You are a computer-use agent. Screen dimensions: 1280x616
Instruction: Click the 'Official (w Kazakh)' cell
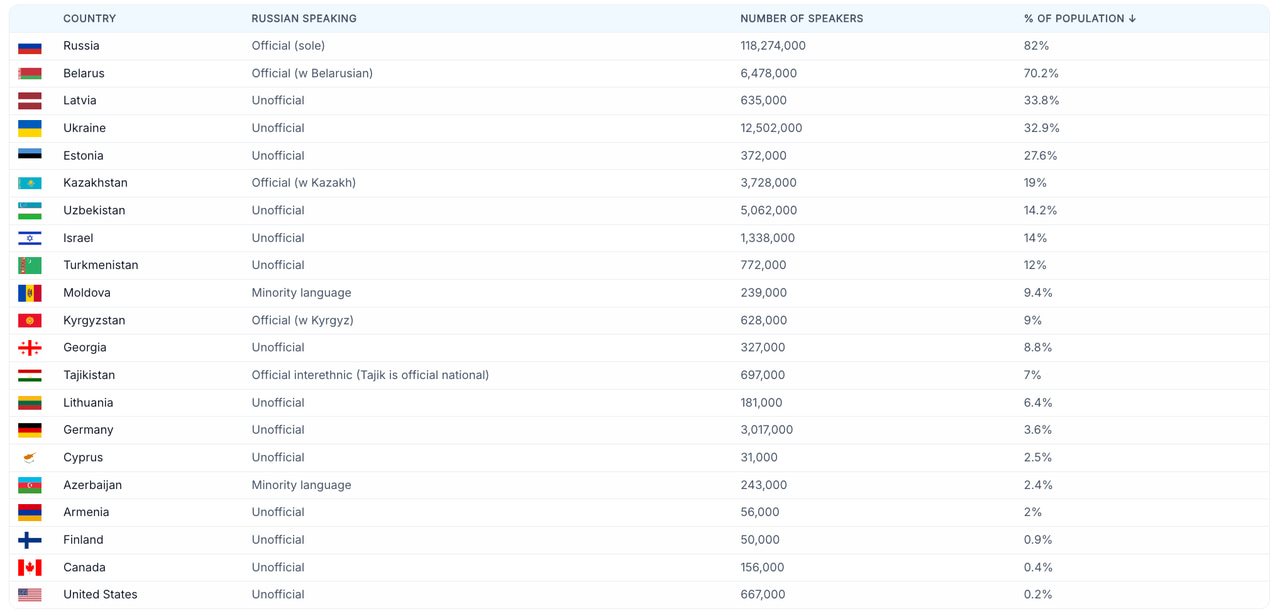click(304, 183)
